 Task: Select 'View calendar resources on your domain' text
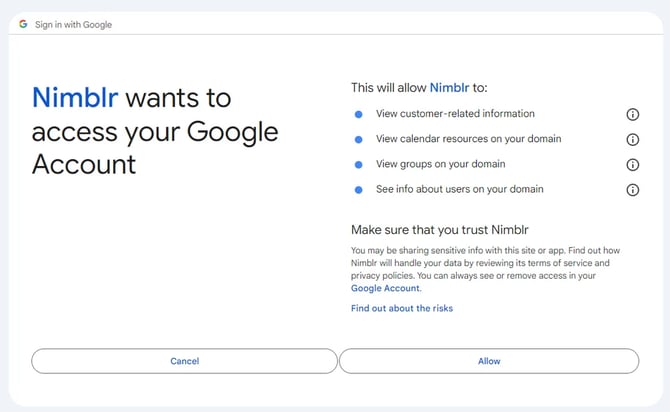coord(468,139)
